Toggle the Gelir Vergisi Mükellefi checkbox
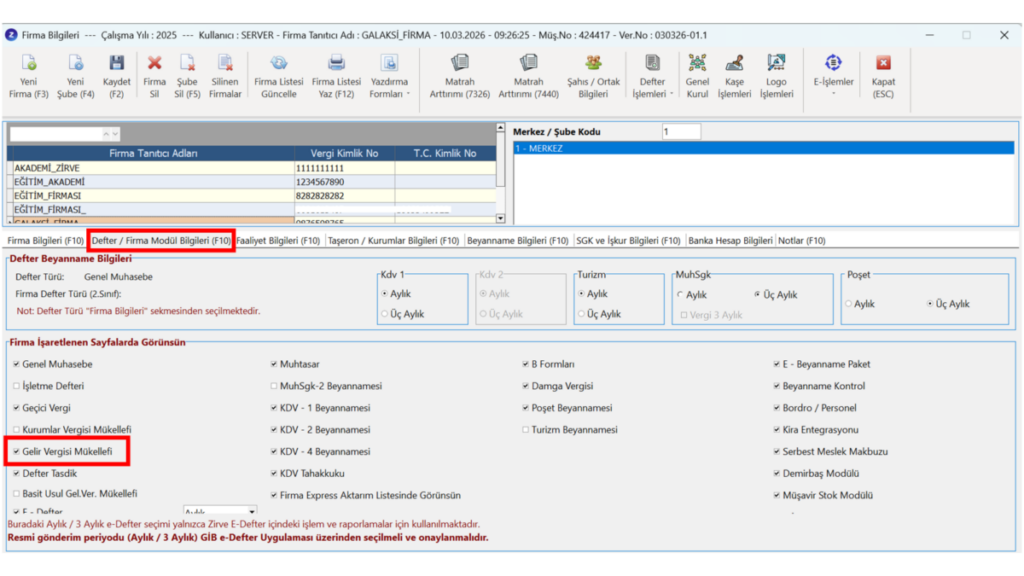1024x576 pixels. click(16, 451)
